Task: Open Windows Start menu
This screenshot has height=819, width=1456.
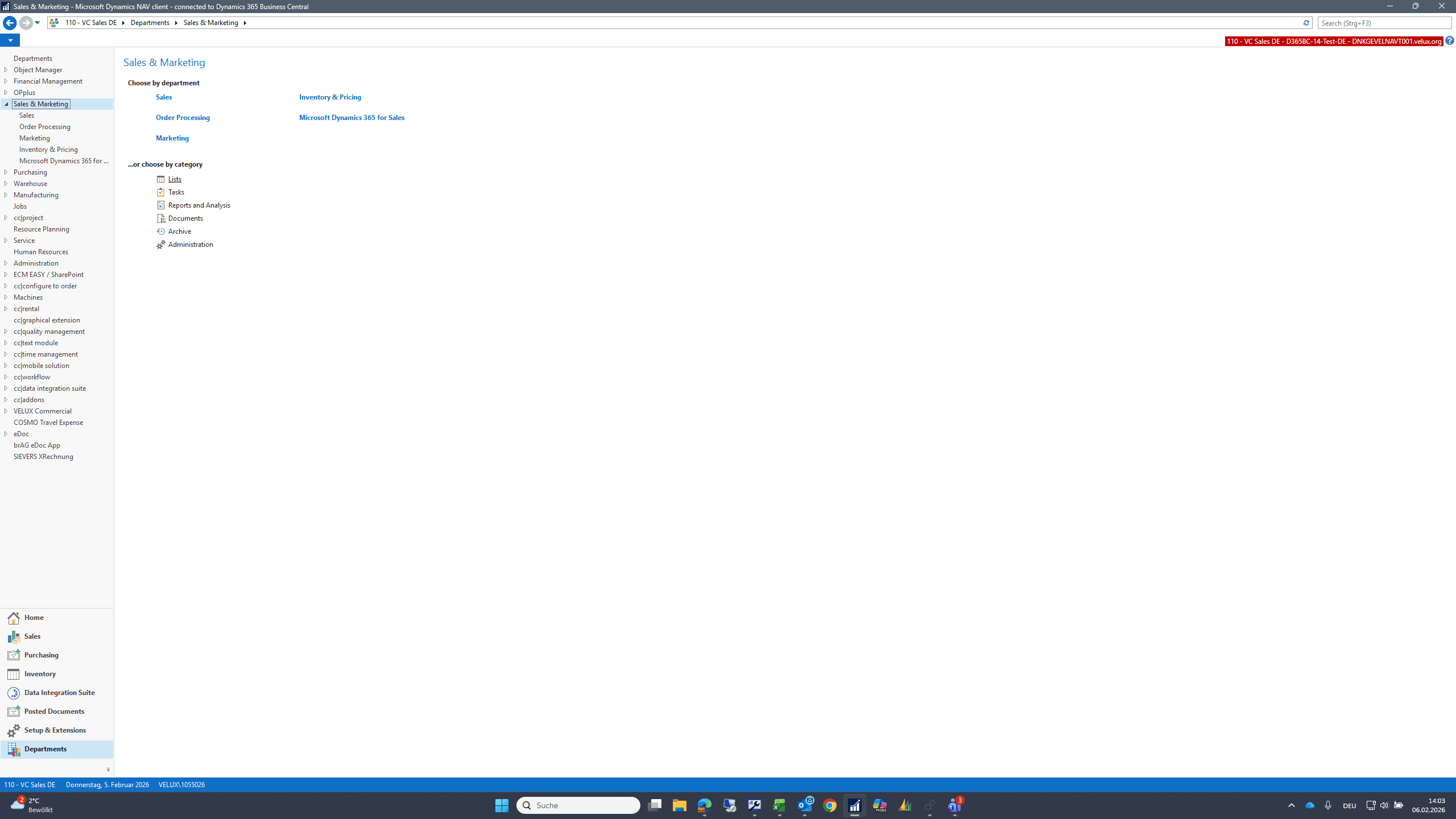Action: pyautogui.click(x=502, y=805)
